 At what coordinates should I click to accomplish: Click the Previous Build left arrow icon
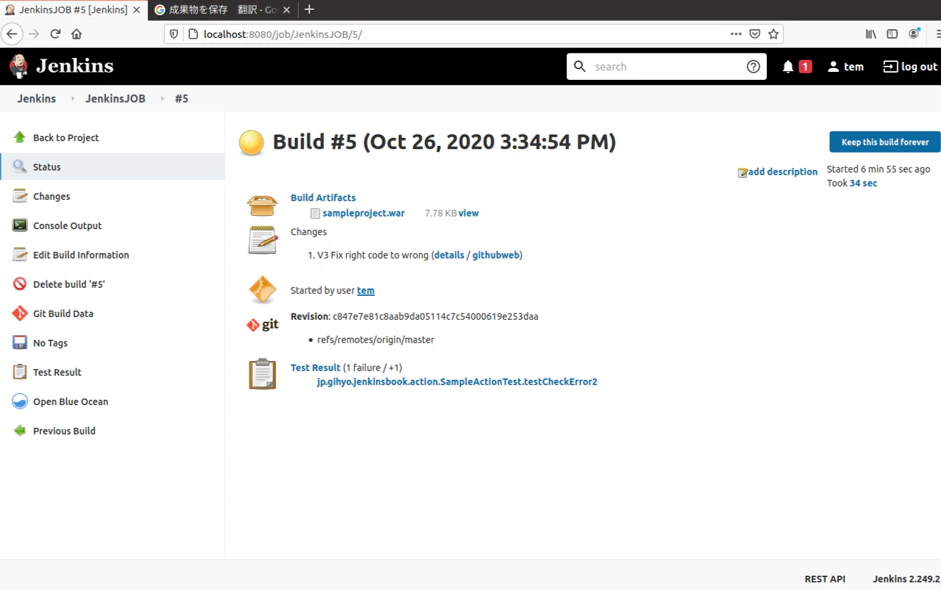(x=20, y=430)
